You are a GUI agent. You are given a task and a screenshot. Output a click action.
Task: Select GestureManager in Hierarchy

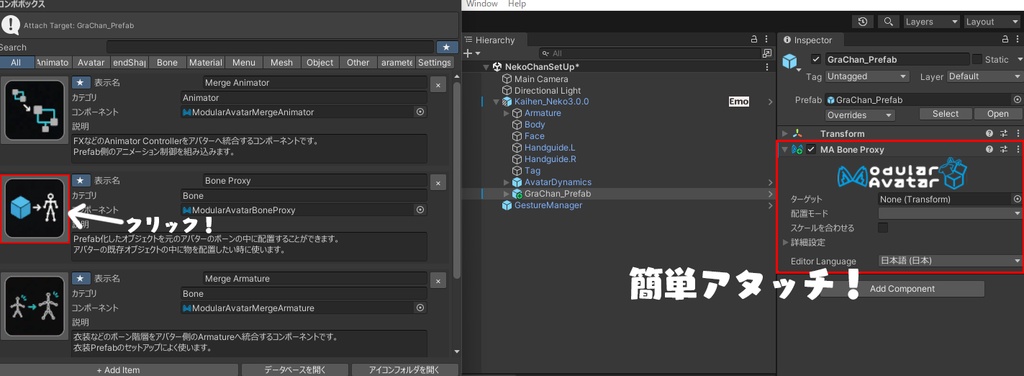pos(547,205)
